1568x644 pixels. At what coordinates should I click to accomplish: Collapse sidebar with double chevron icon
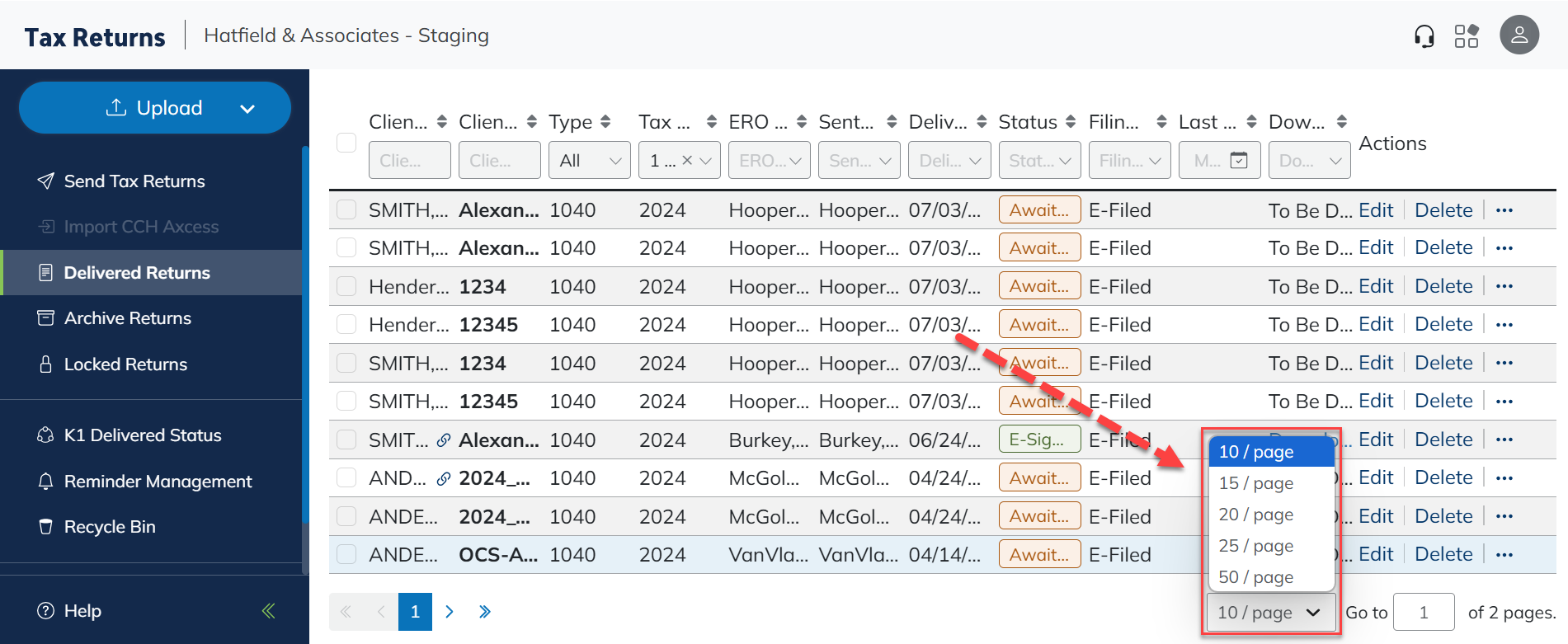pyautogui.click(x=268, y=611)
